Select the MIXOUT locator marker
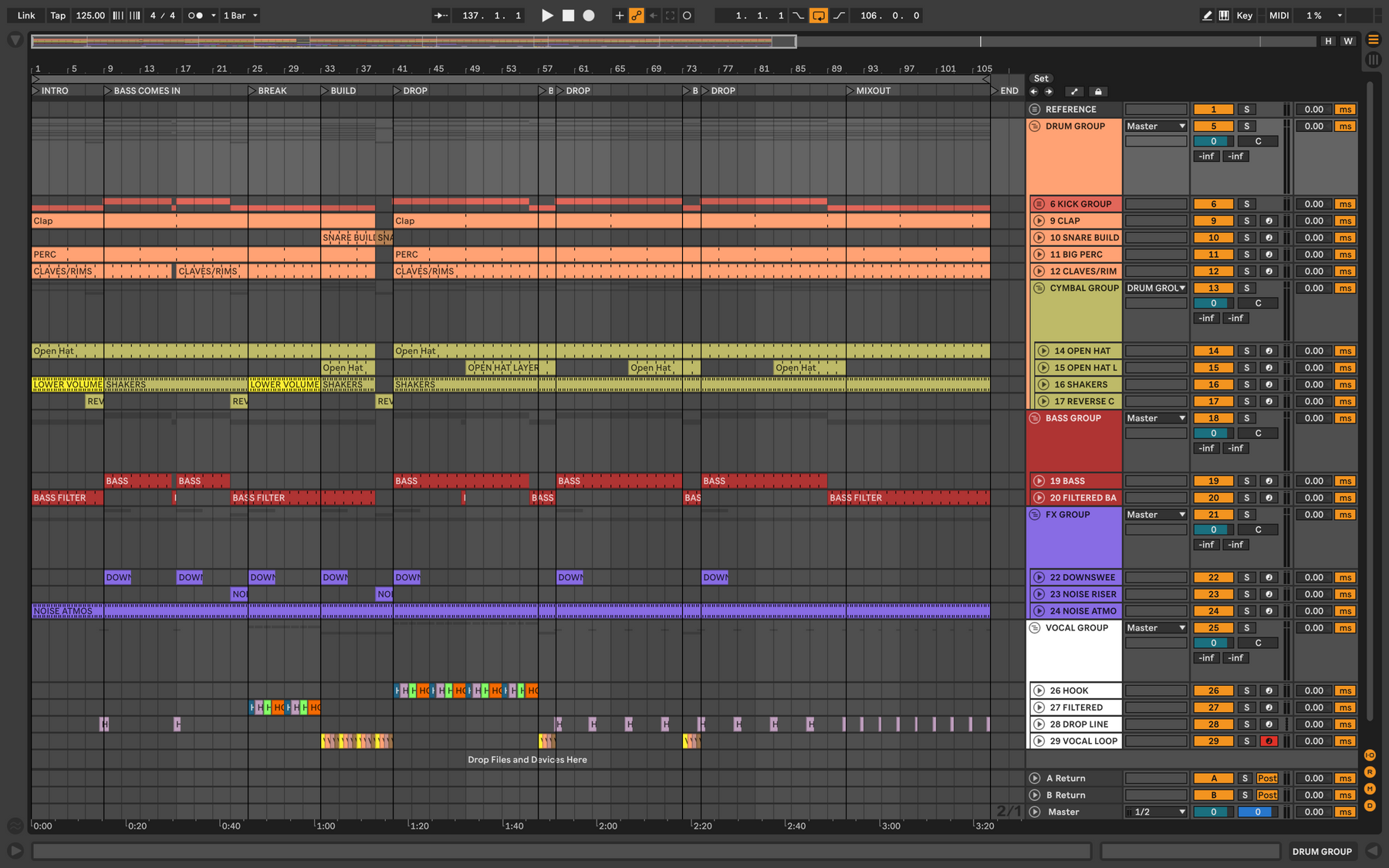Viewport: 1389px width, 868px height. (x=868, y=91)
